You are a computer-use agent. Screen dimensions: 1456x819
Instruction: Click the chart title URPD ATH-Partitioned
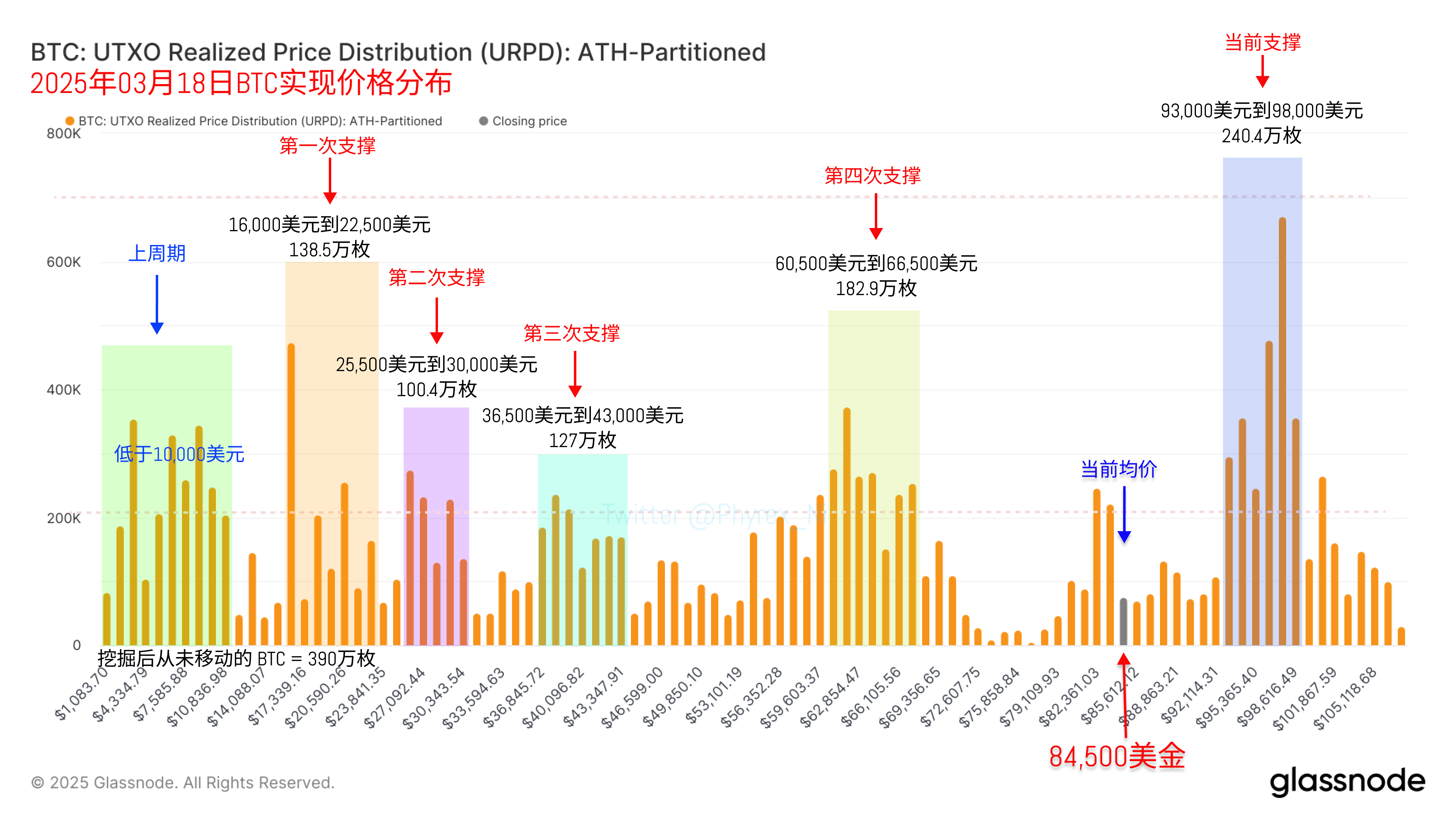click(x=398, y=52)
